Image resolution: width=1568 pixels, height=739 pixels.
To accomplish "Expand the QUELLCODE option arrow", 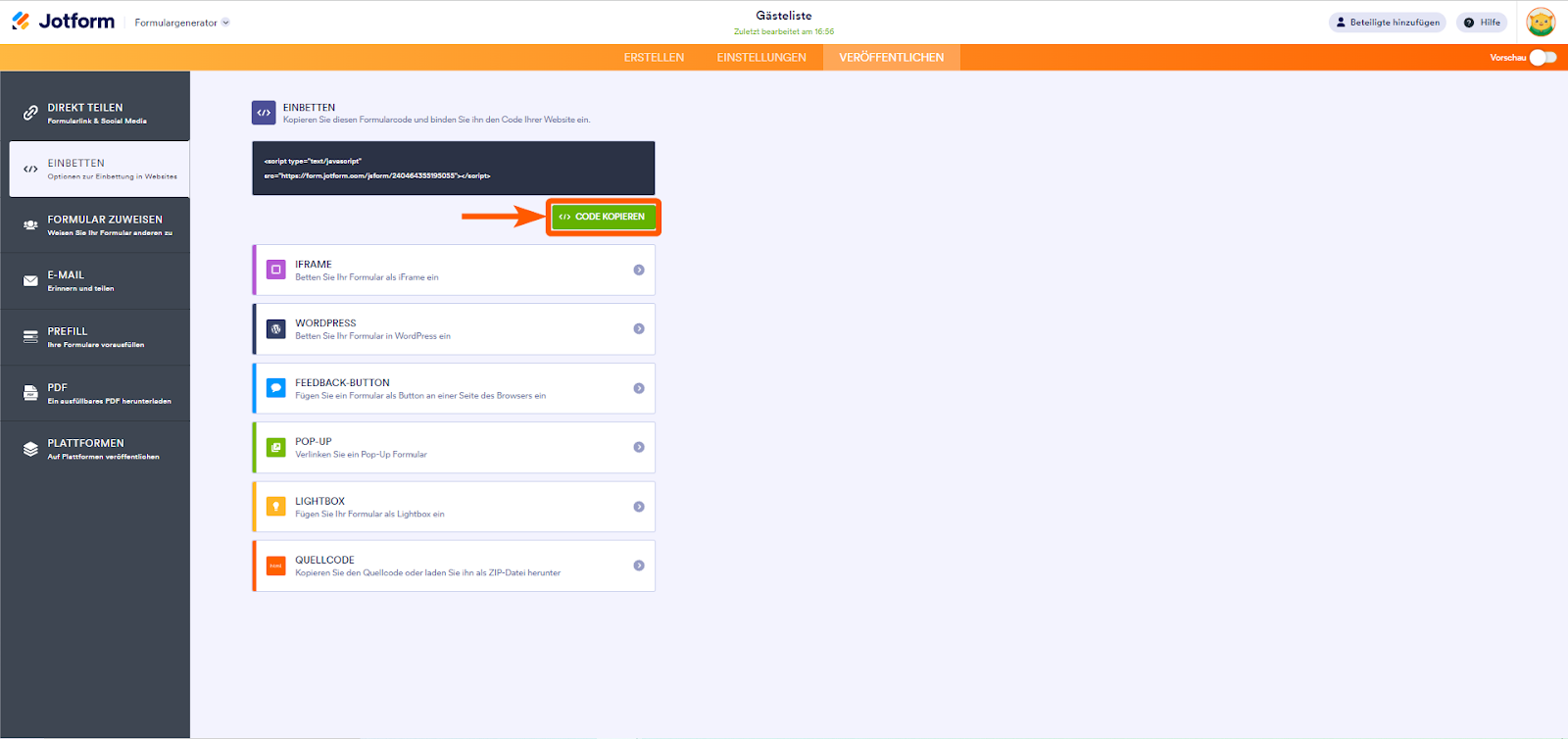I will tap(639, 566).
